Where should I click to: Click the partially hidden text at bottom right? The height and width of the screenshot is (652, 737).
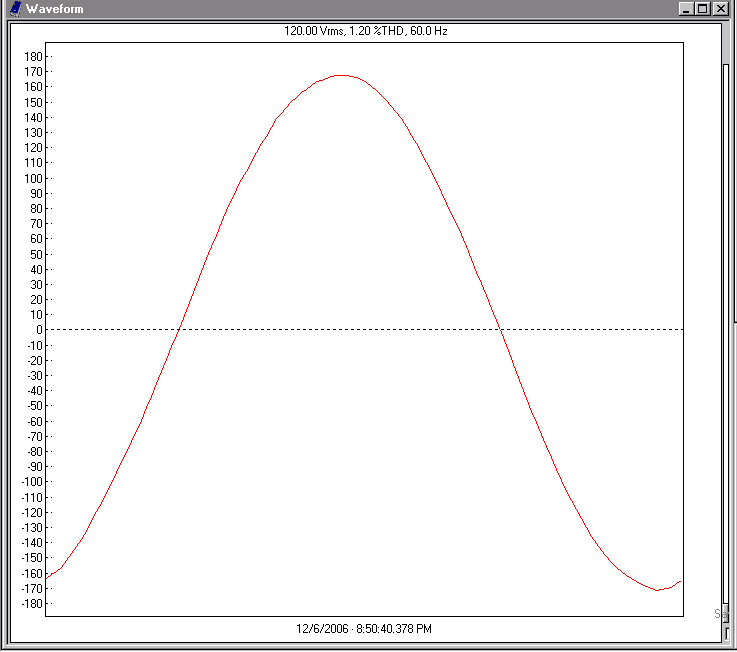point(718,613)
